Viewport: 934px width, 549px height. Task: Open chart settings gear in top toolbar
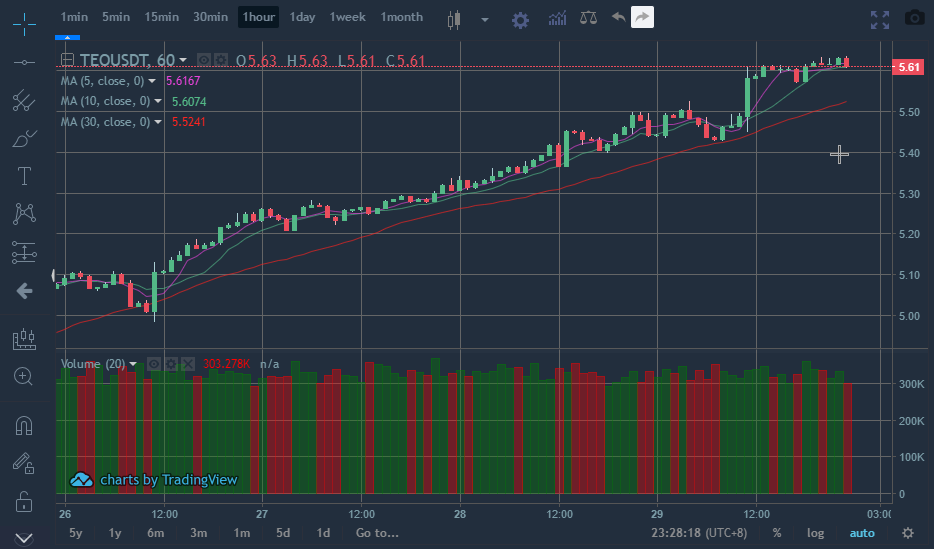(x=520, y=20)
